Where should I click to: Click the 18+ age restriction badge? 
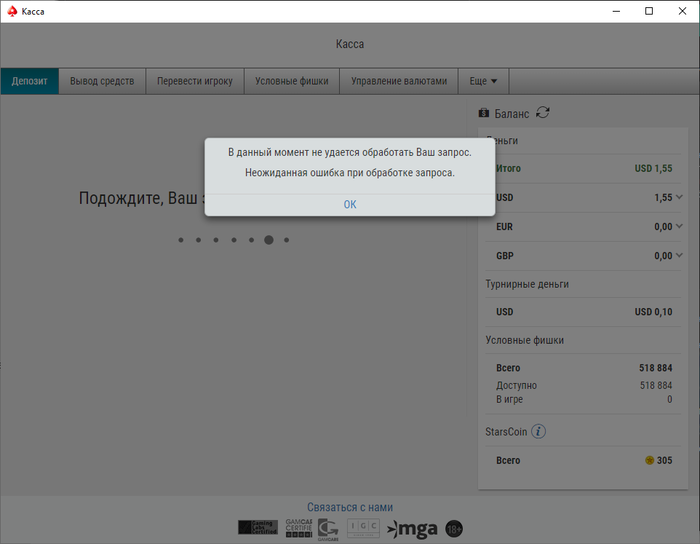(x=454, y=529)
